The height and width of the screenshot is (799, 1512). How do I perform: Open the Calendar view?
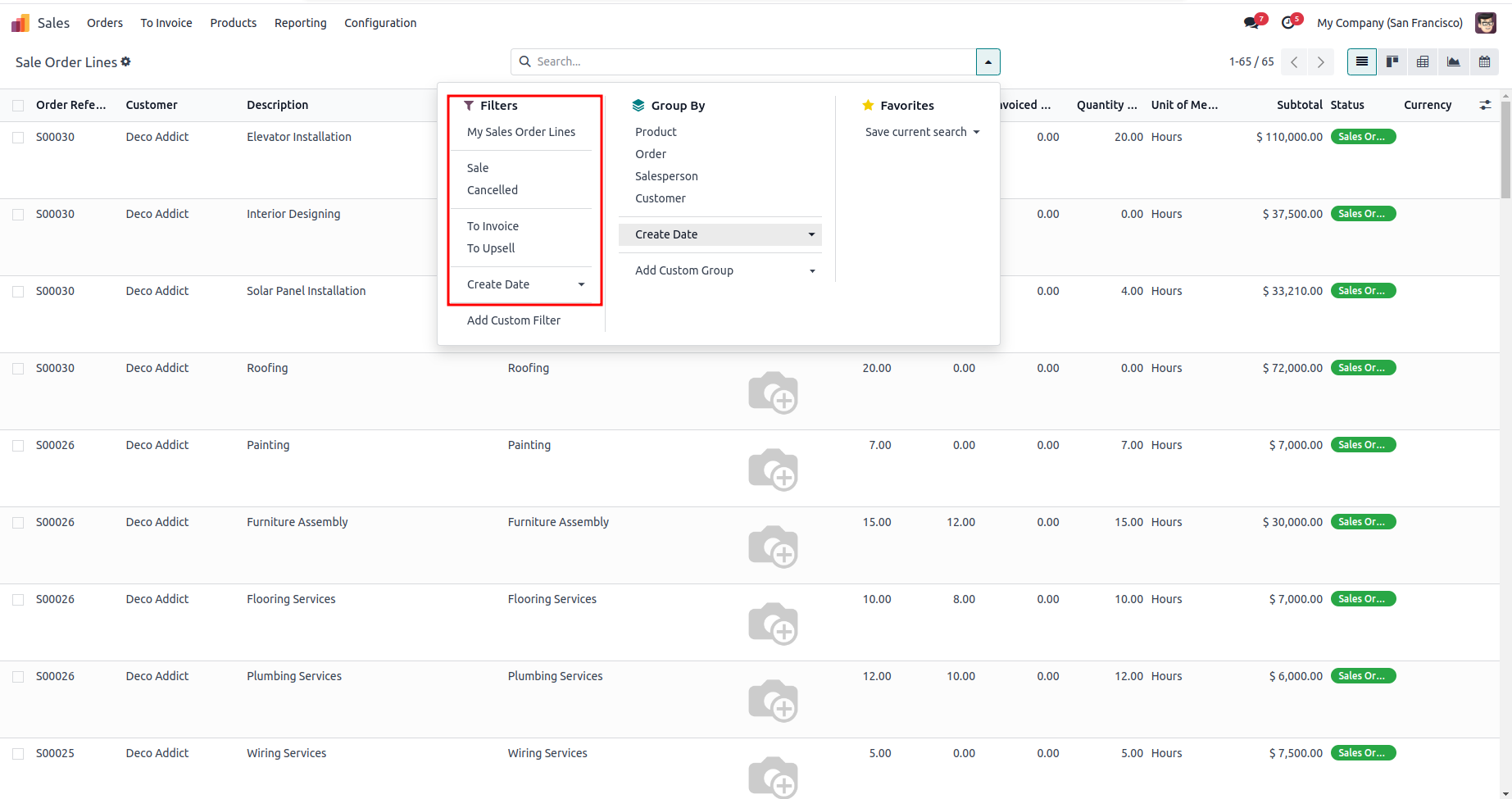tap(1484, 61)
